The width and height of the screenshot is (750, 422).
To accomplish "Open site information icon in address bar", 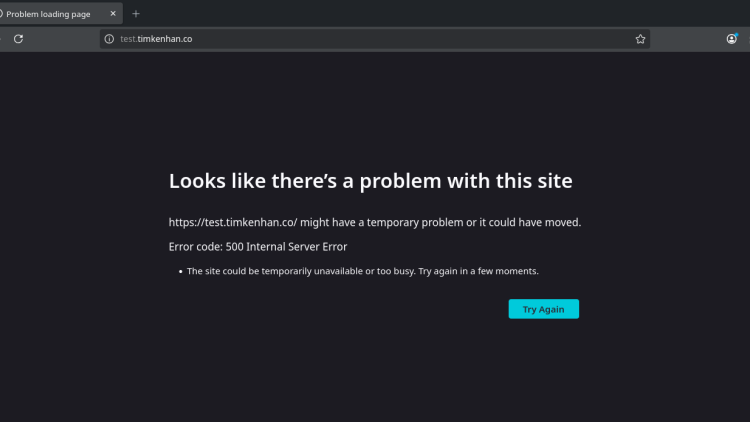I will point(110,39).
